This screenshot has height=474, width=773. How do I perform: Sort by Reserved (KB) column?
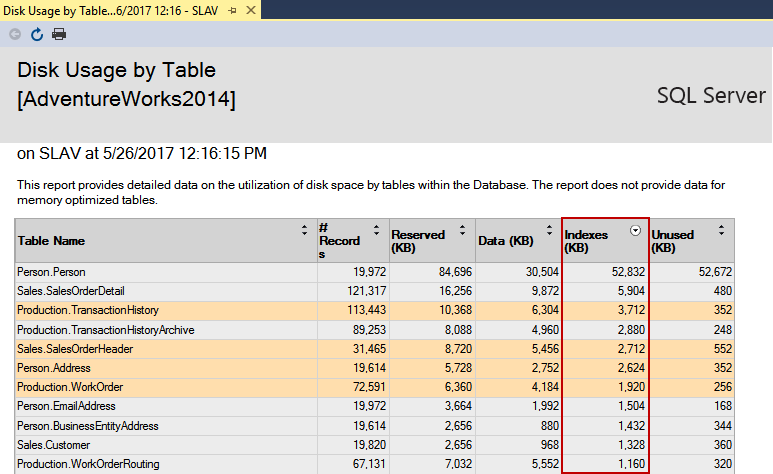[463, 231]
